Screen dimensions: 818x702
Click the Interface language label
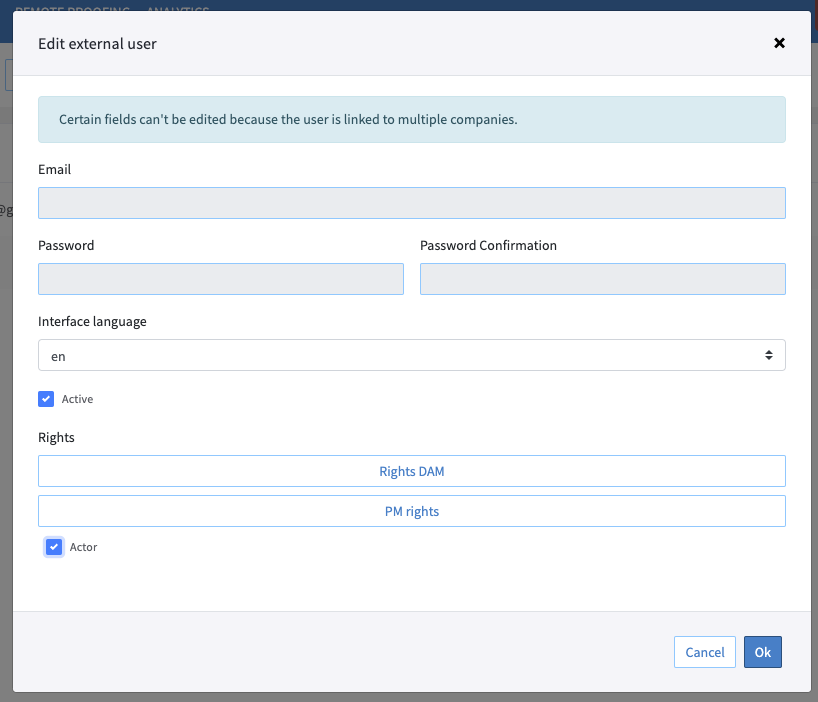click(x=92, y=321)
